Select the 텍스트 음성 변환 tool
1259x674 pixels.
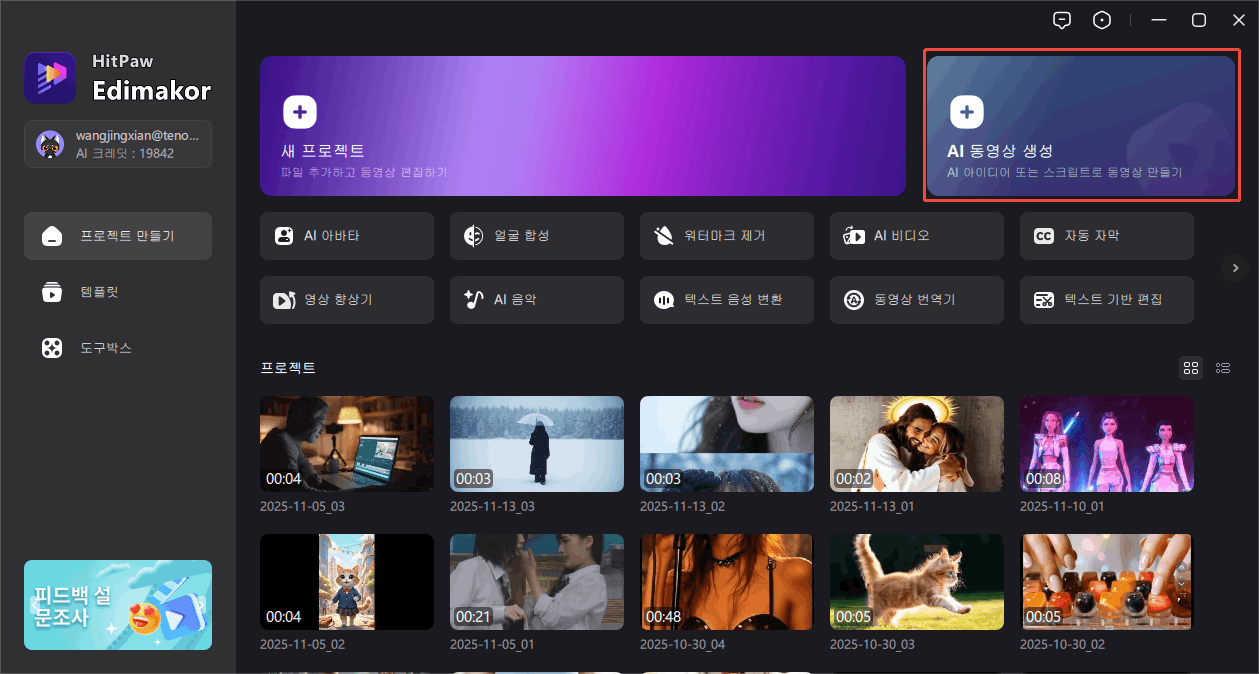click(x=726, y=300)
